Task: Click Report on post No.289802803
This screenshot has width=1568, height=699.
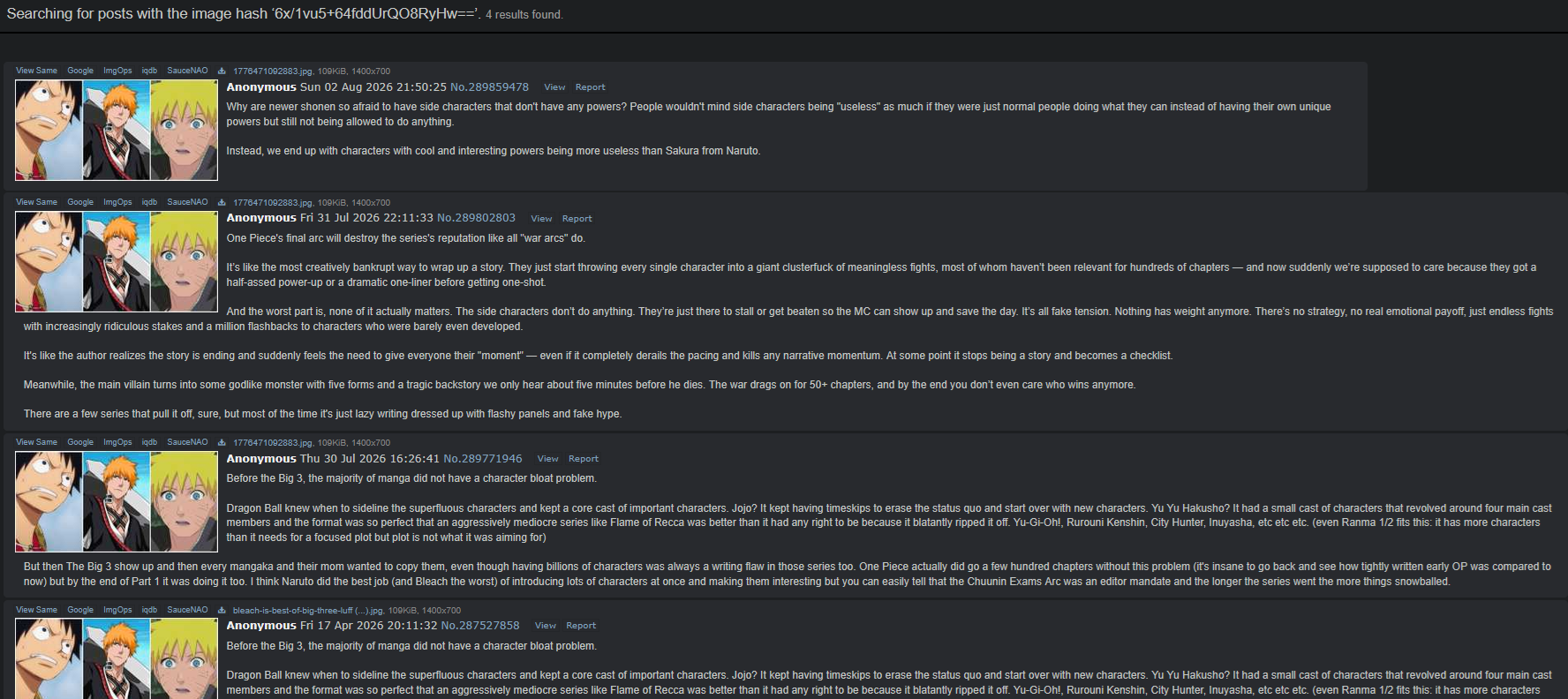Action: 577,219
